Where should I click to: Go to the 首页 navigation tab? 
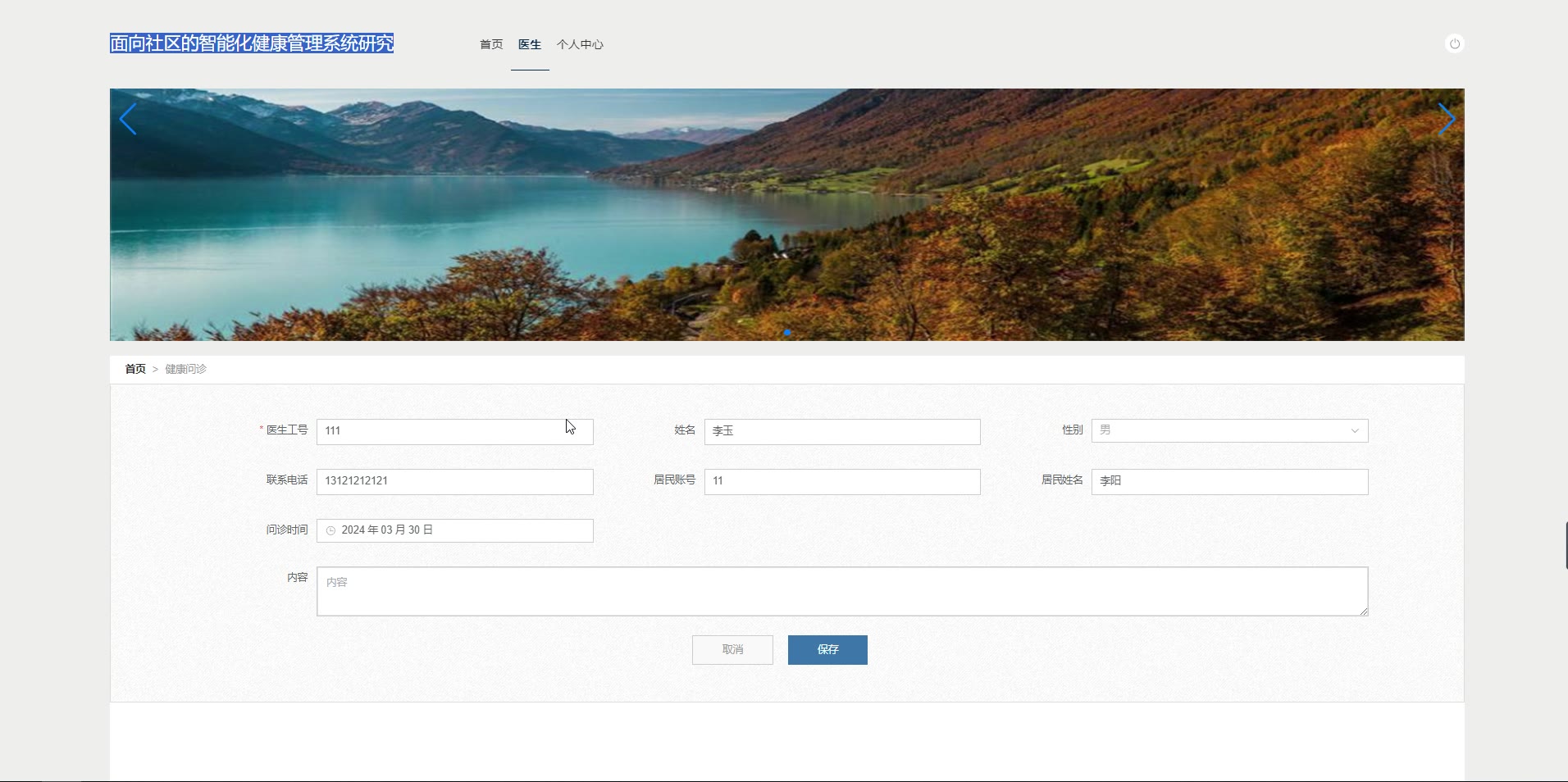click(x=491, y=44)
